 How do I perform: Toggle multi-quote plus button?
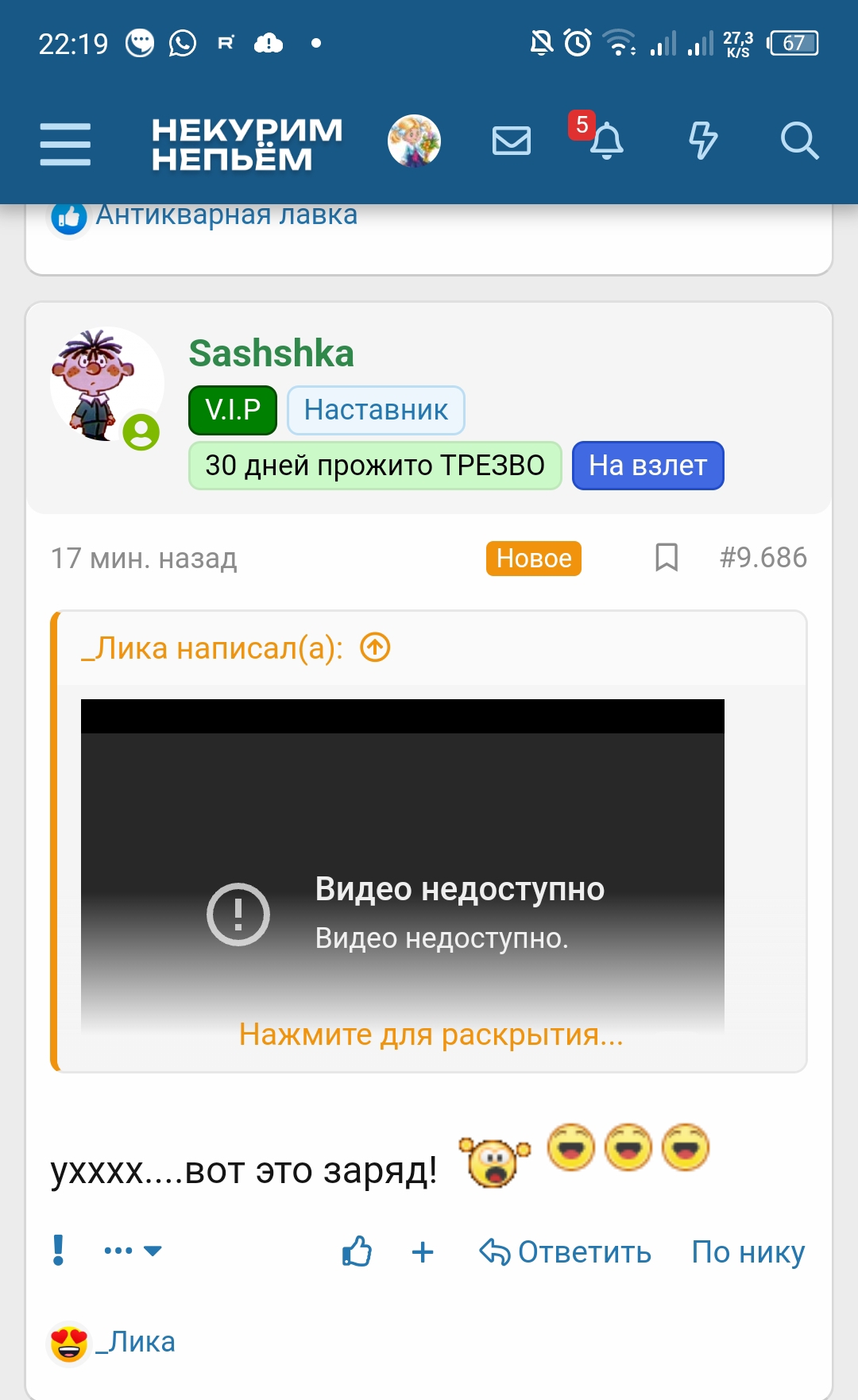pyautogui.click(x=423, y=1252)
